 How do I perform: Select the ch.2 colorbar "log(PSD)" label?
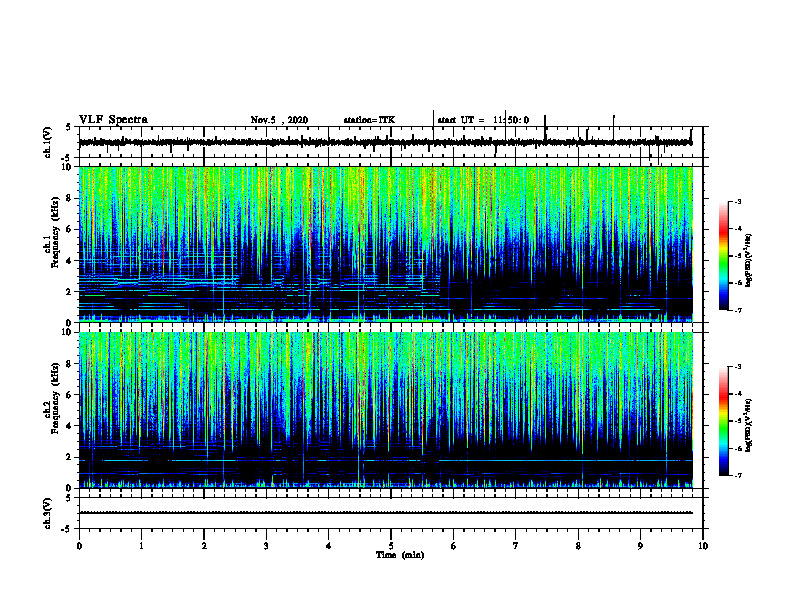(749, 425)
